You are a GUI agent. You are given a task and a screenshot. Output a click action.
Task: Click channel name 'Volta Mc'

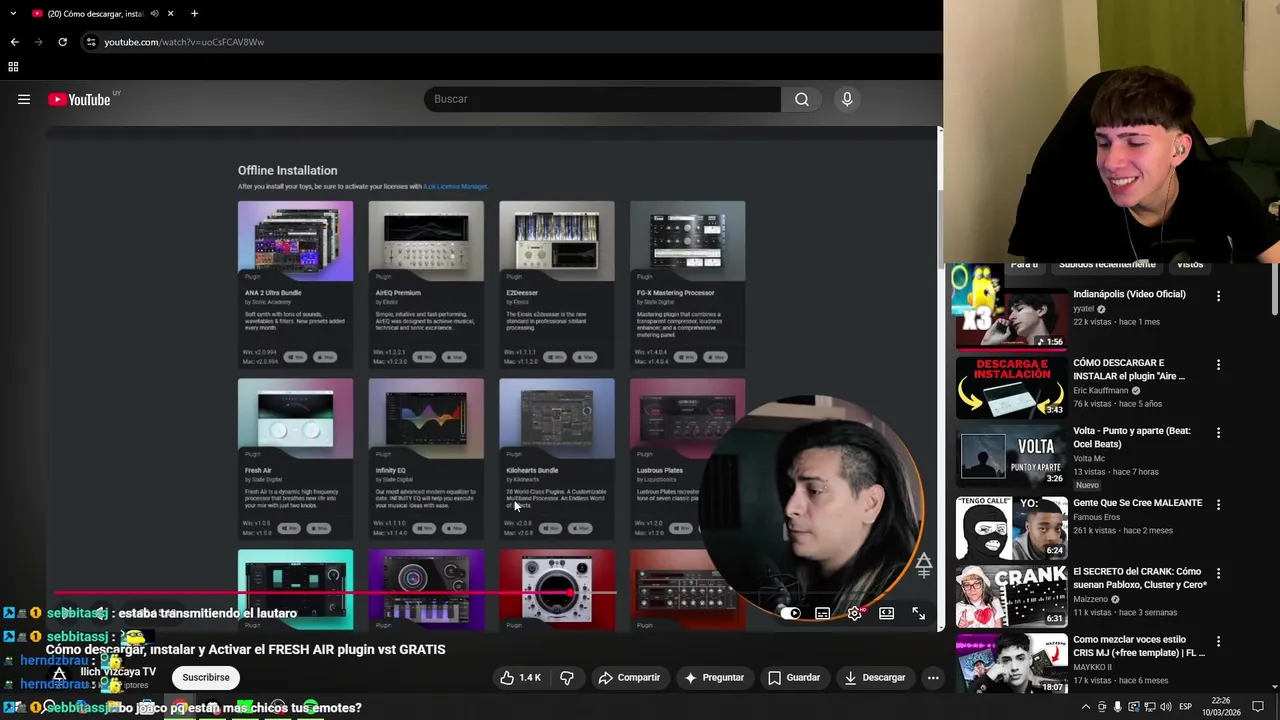tap(1089, 458)
